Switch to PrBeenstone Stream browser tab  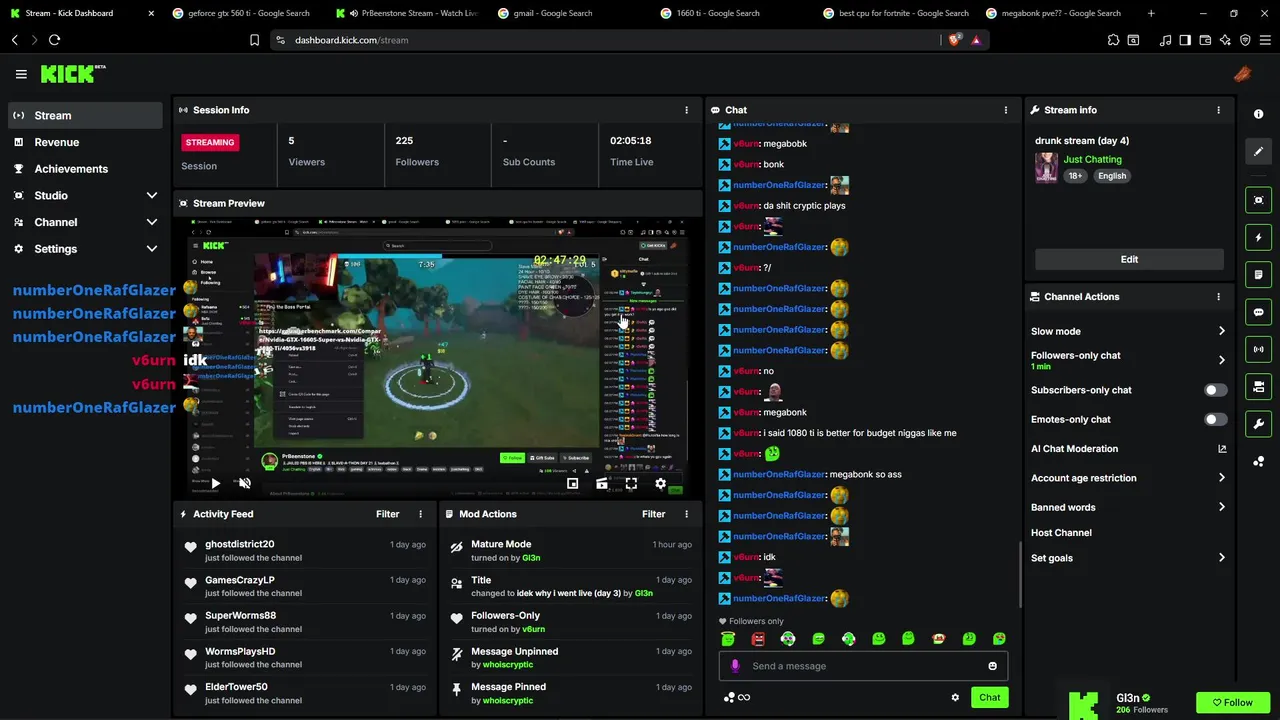coord(408,13)
